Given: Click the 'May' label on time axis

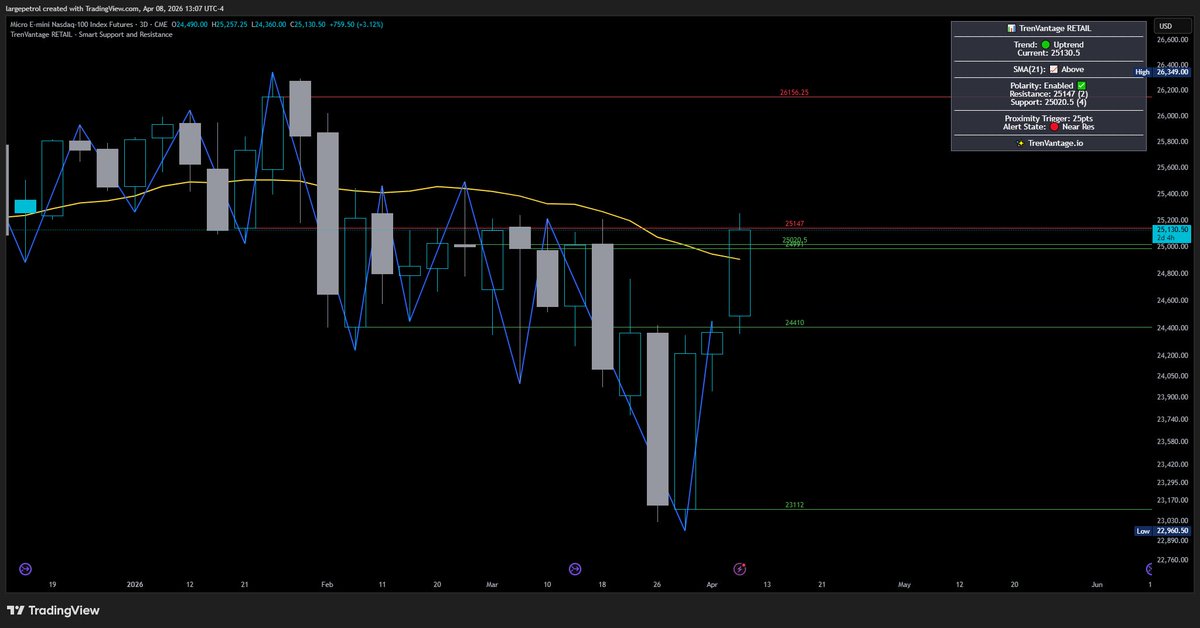Looking at the screenshot, I should (x=904, y=583).
